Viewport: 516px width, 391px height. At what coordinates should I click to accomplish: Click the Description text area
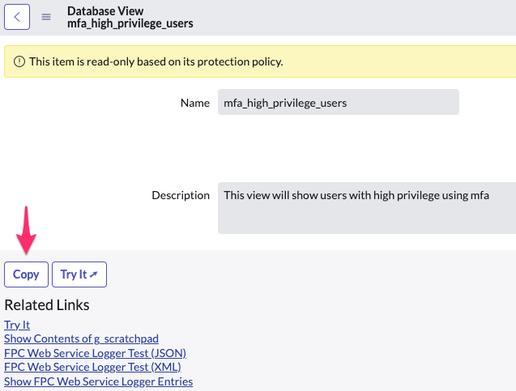(x=367, y=208)
